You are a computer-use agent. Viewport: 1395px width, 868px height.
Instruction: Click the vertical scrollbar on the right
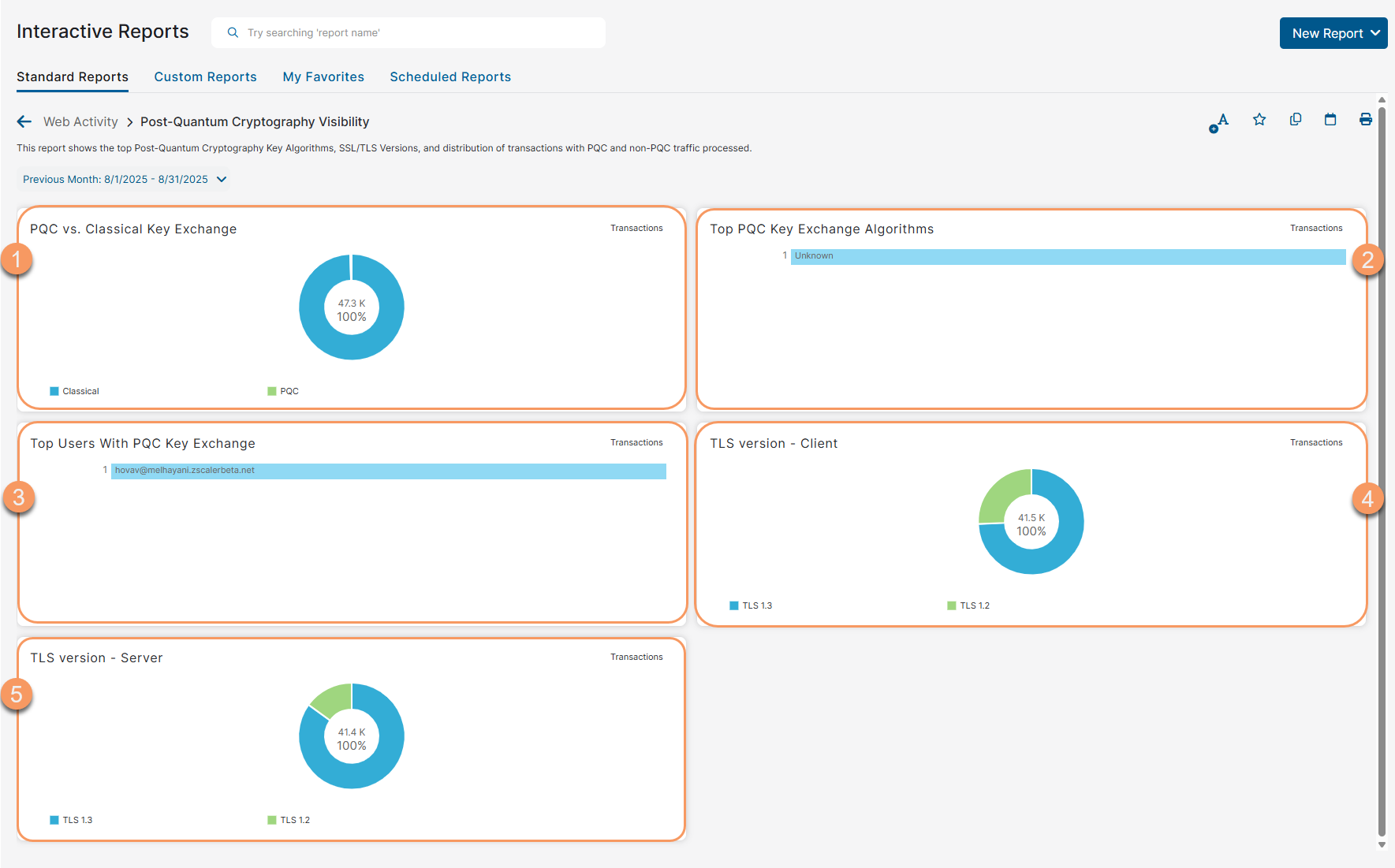(1382, 470)
